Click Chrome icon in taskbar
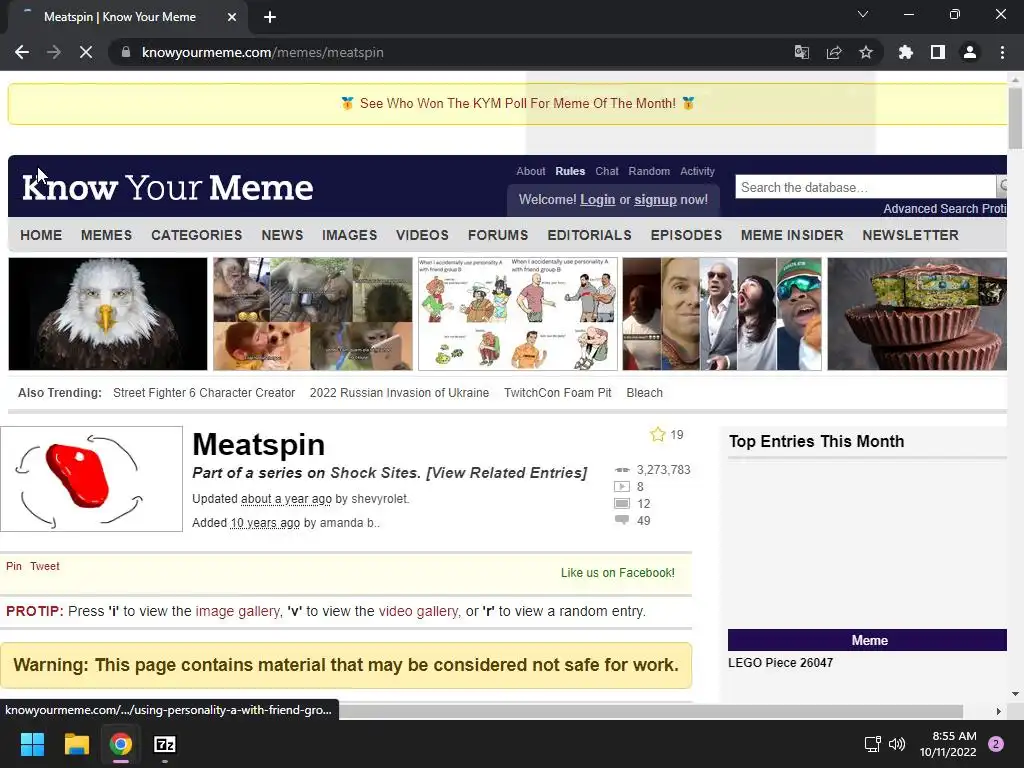Viewport: 1024px width, 768px height. point(121,744)
